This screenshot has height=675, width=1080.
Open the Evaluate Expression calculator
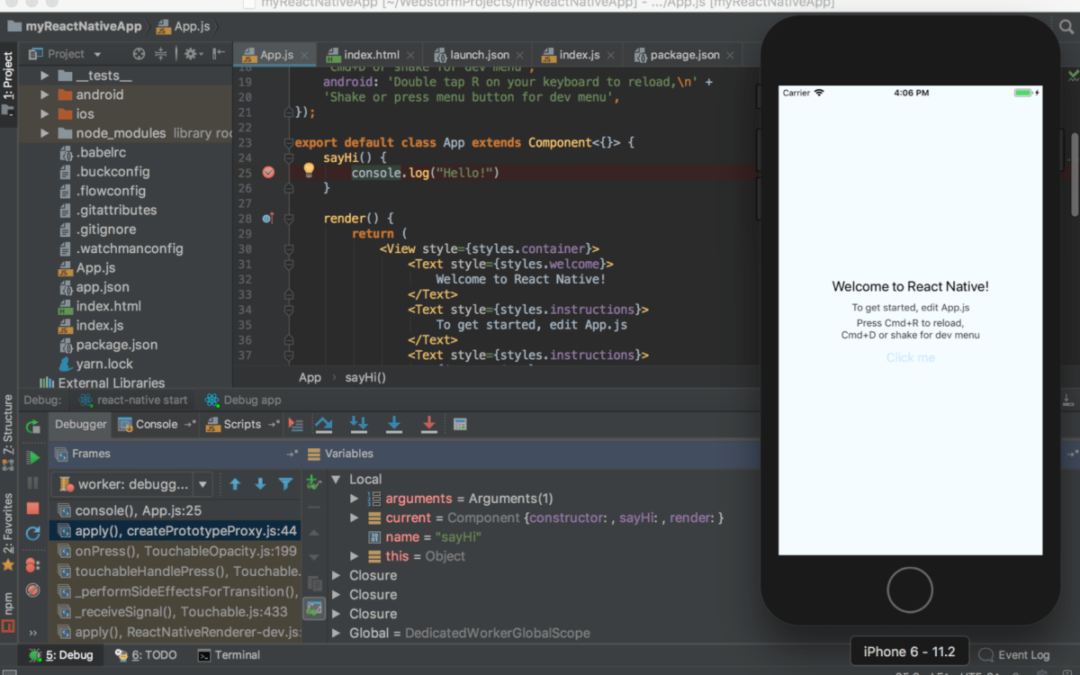(459, 424)
